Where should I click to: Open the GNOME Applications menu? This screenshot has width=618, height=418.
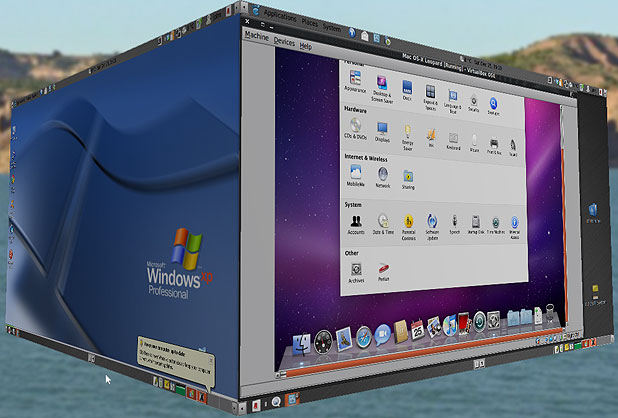point(280,15)
